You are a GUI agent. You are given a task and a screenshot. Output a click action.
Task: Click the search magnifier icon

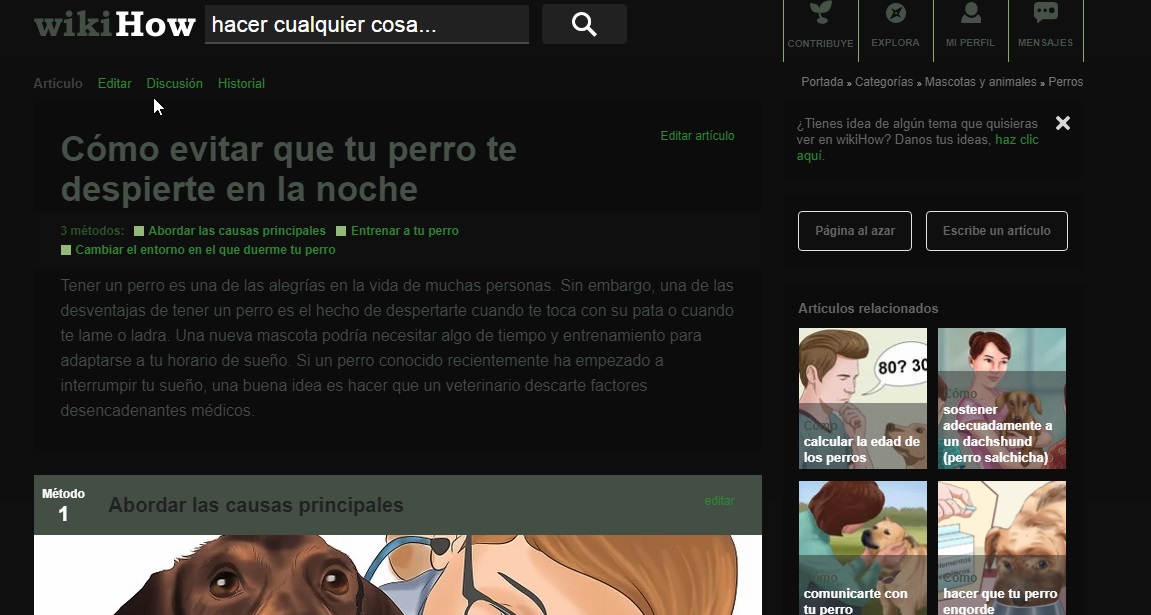583,24
